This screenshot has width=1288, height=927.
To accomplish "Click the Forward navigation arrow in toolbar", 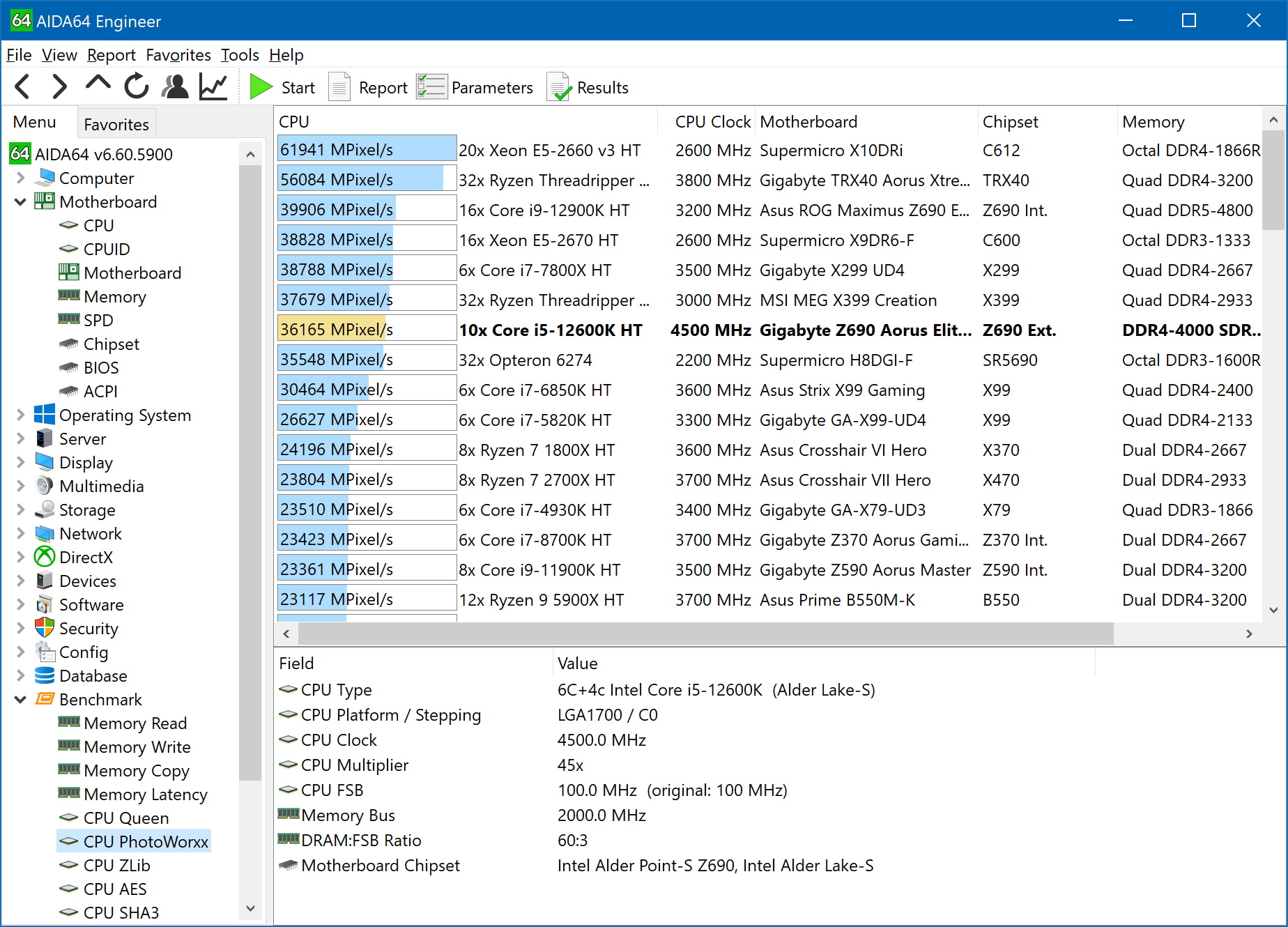I will coord(60,87).
